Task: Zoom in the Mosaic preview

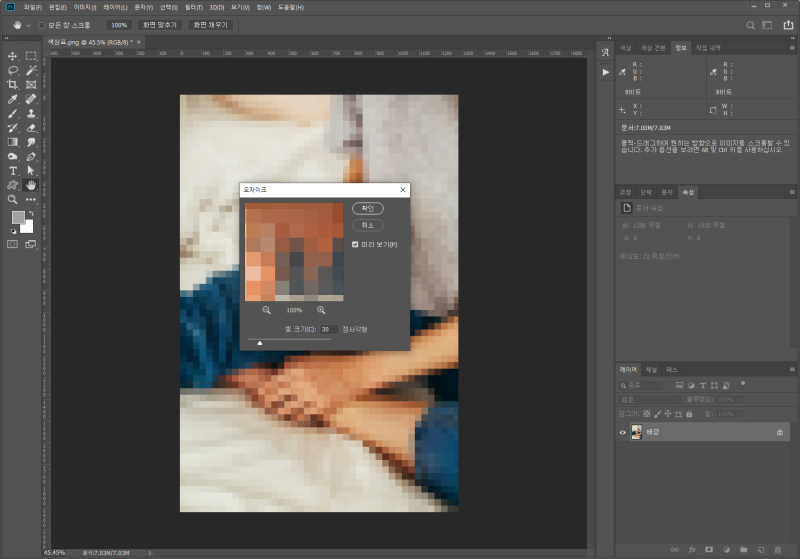Action: pyautogui.click(x=321, y=310)
